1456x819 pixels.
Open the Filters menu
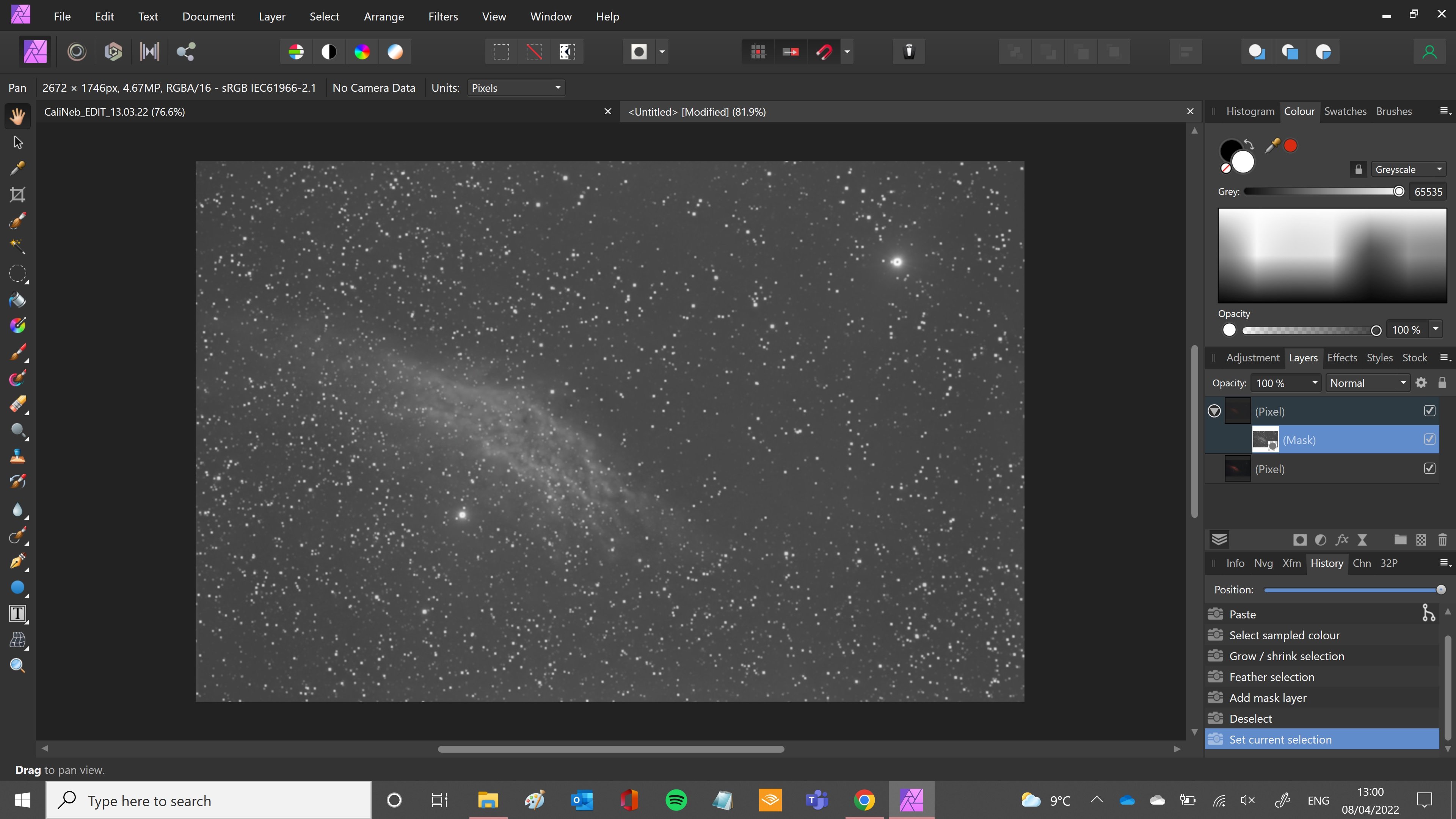pos(442,16)
